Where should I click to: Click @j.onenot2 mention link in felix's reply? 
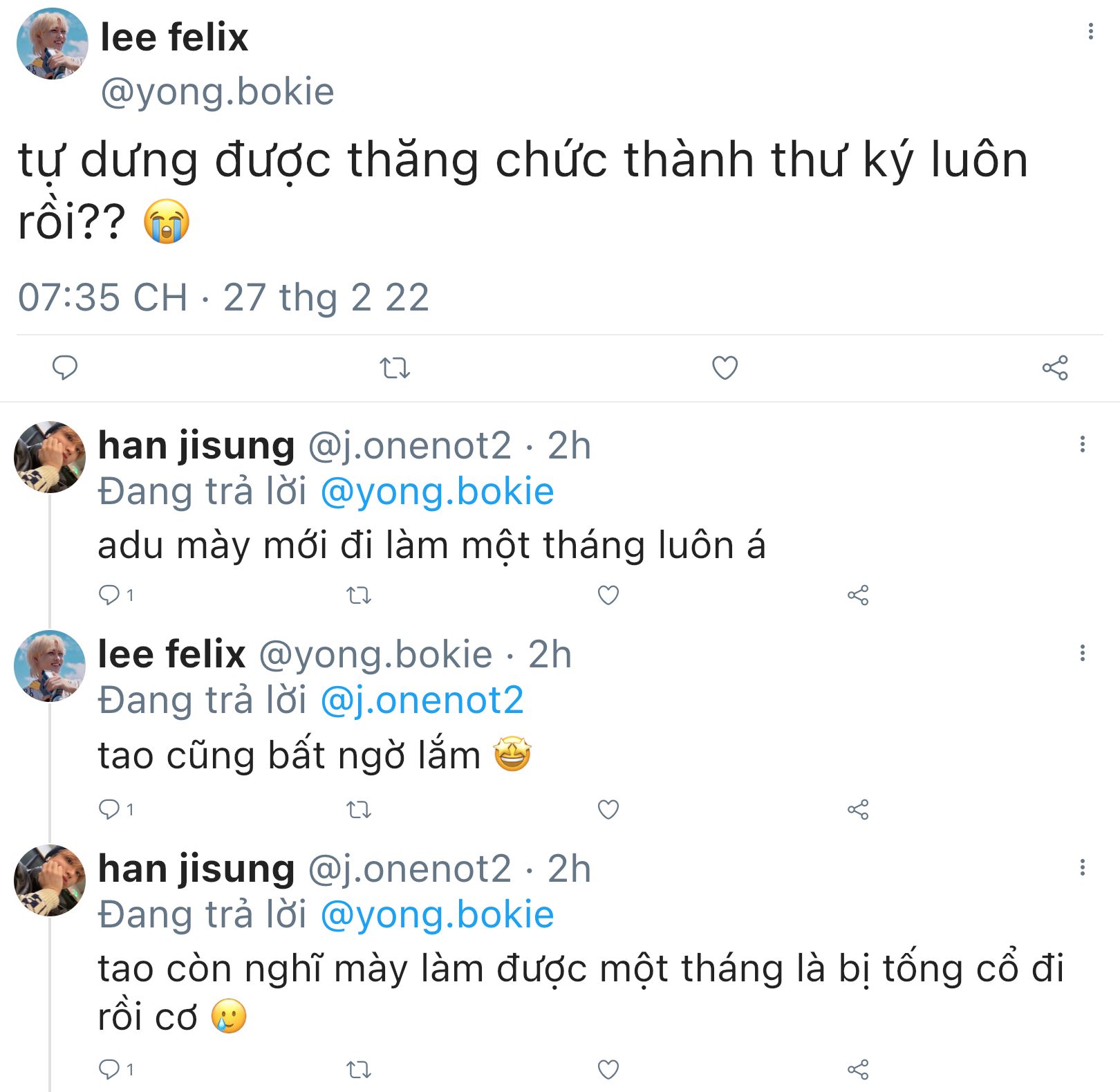(422, 701)
